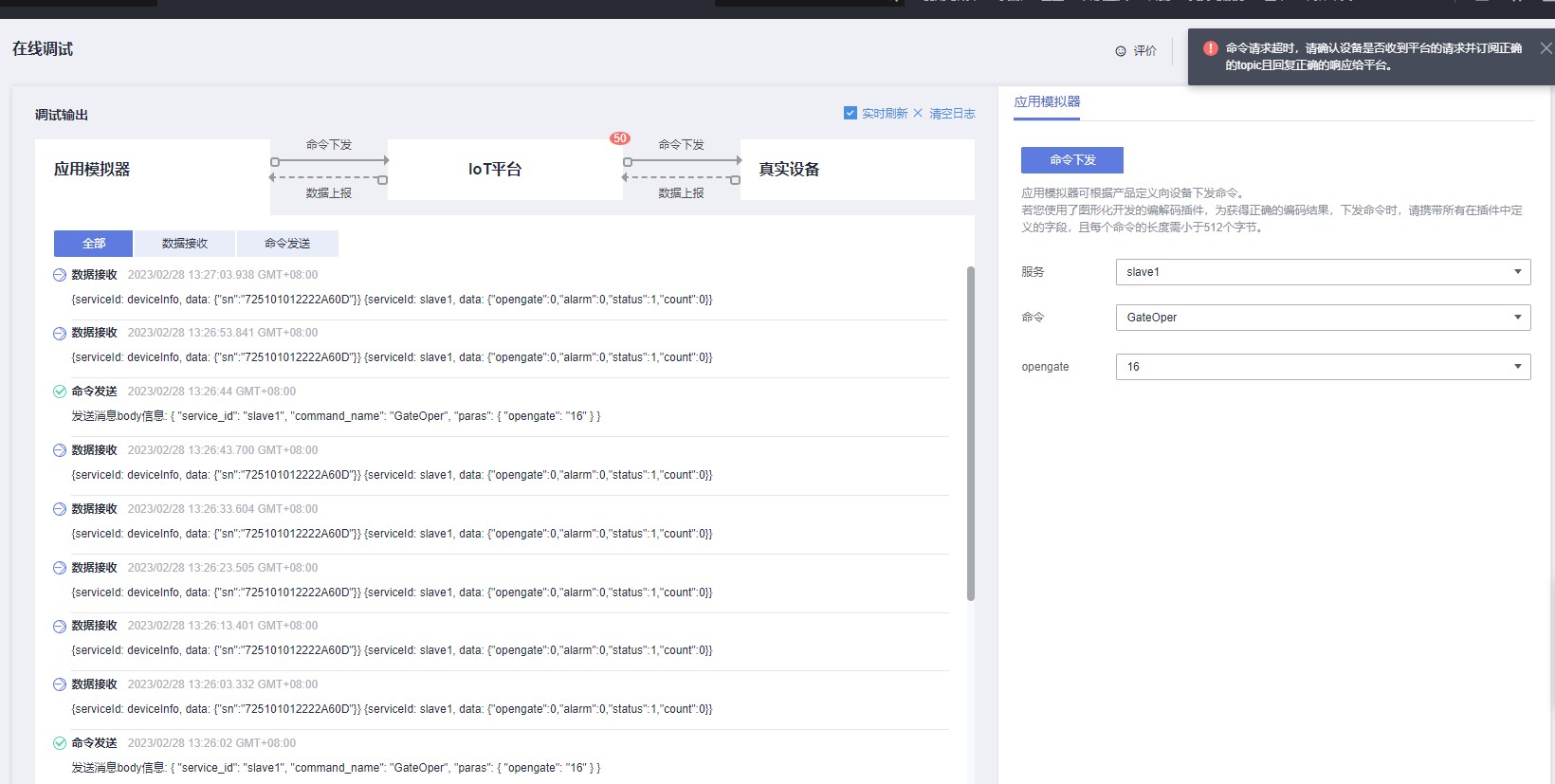The width and height of the screenshot is (1555, 784).
Task: Click the serviceId data line under 13:26:13.401
Action: (392, 650)
